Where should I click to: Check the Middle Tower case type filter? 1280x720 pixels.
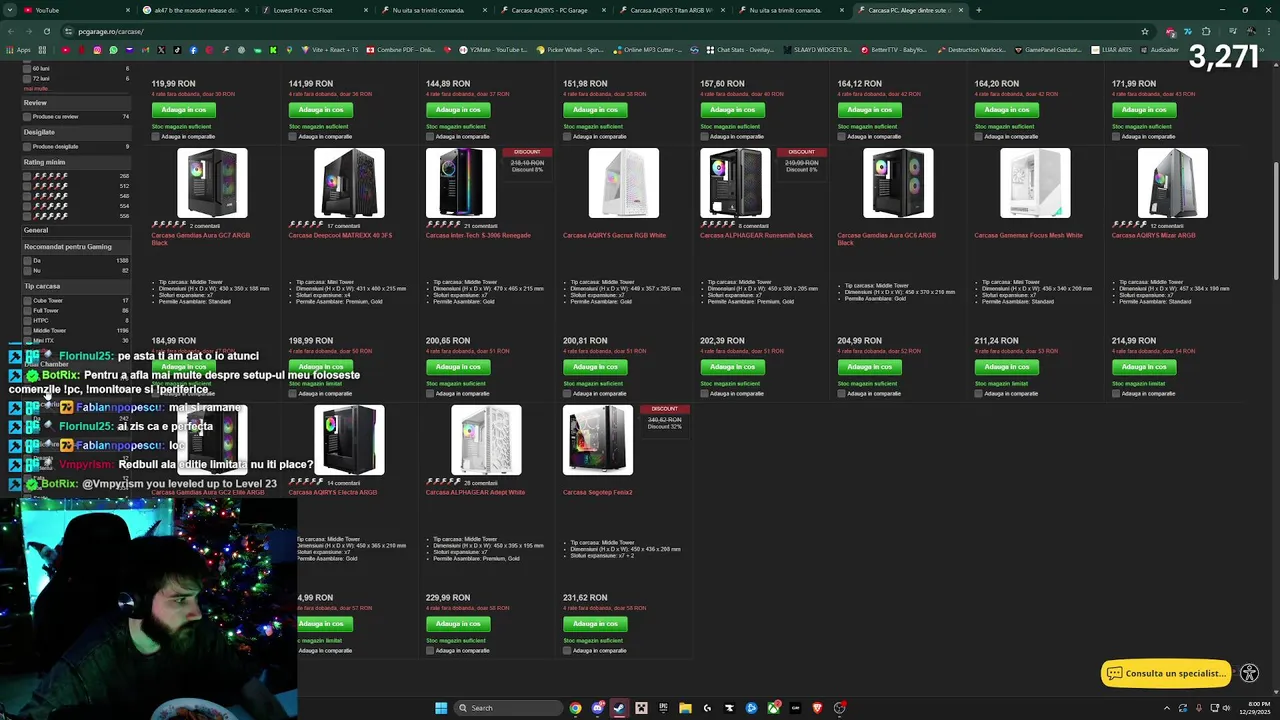coord(27,331)
